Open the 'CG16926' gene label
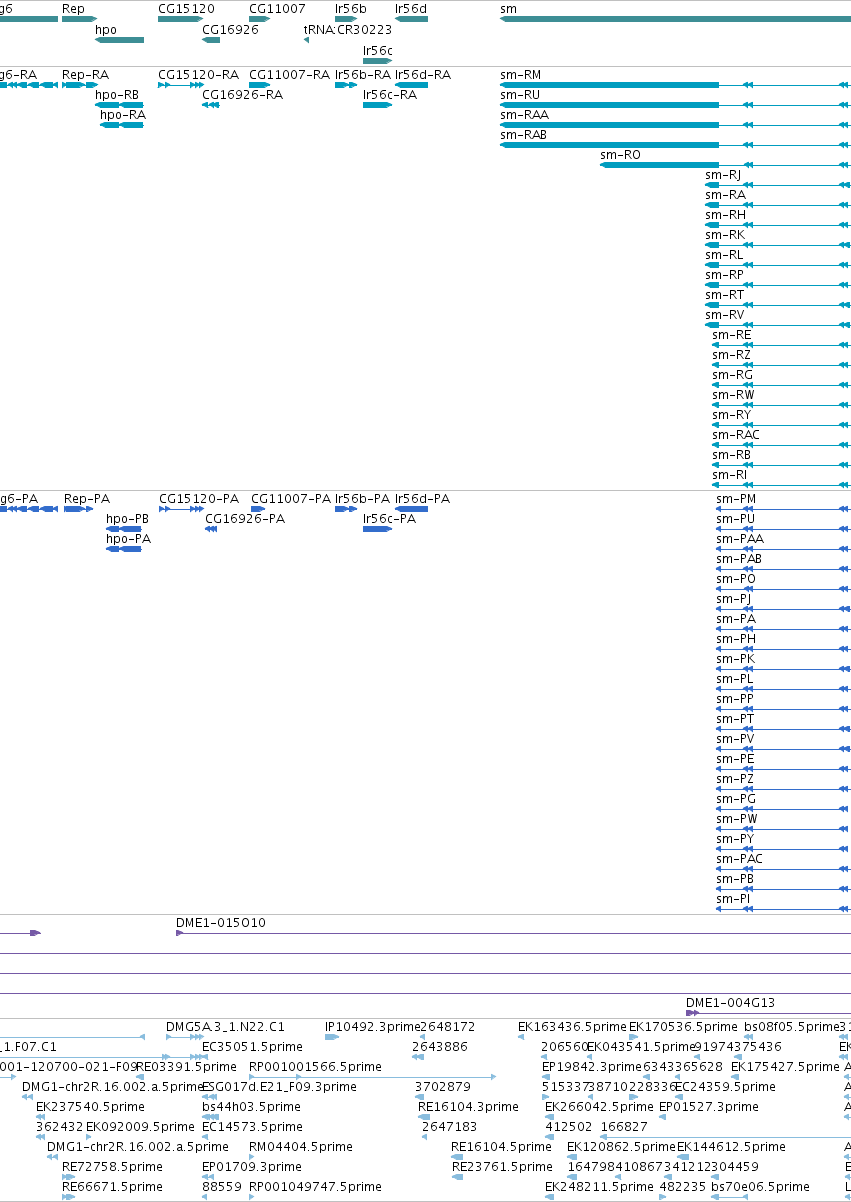This screenshot has height=1202, width=851. (x=230, y=30)
